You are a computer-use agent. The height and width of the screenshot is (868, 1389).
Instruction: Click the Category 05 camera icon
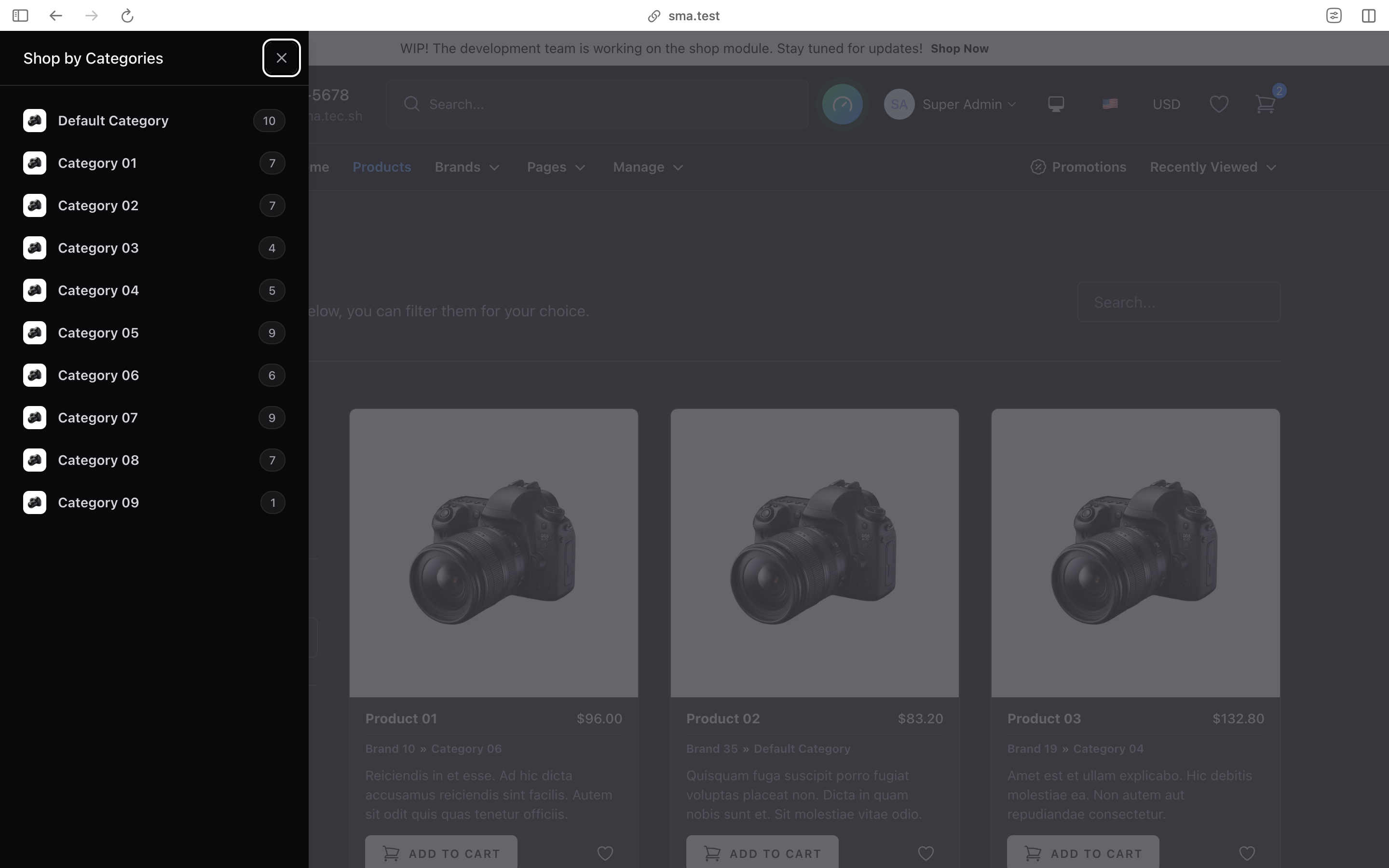[x=34, y=333]
